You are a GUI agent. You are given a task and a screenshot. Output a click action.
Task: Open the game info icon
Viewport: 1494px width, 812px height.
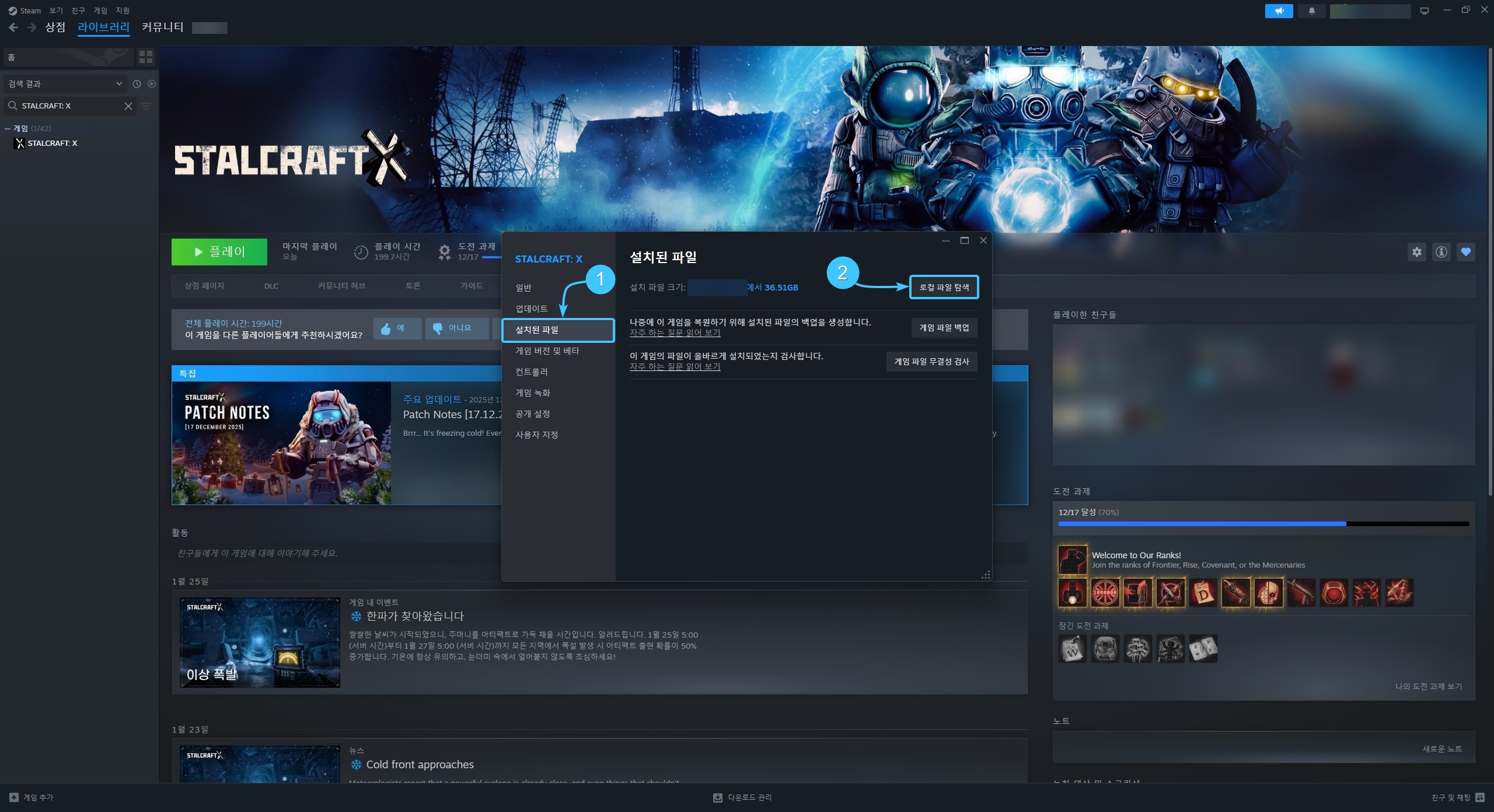pyautogui.click(x=1441, y=252)
